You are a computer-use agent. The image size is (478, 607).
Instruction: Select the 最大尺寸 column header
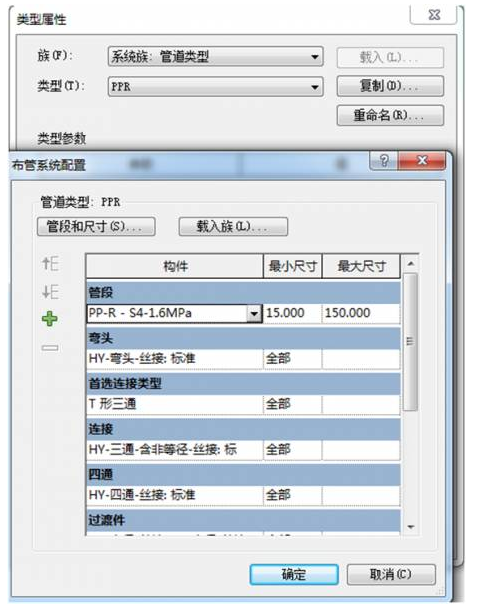(x=361, y=266)
